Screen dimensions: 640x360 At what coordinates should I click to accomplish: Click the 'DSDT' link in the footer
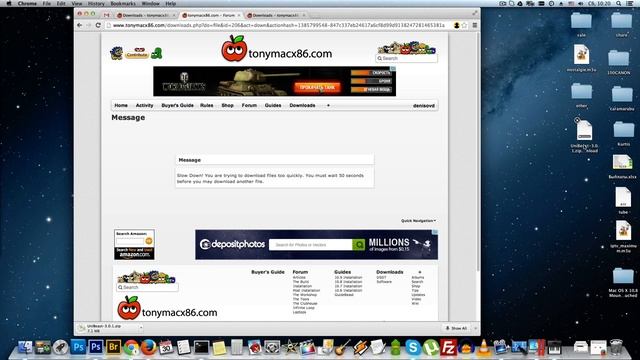[x=381, y=278]
